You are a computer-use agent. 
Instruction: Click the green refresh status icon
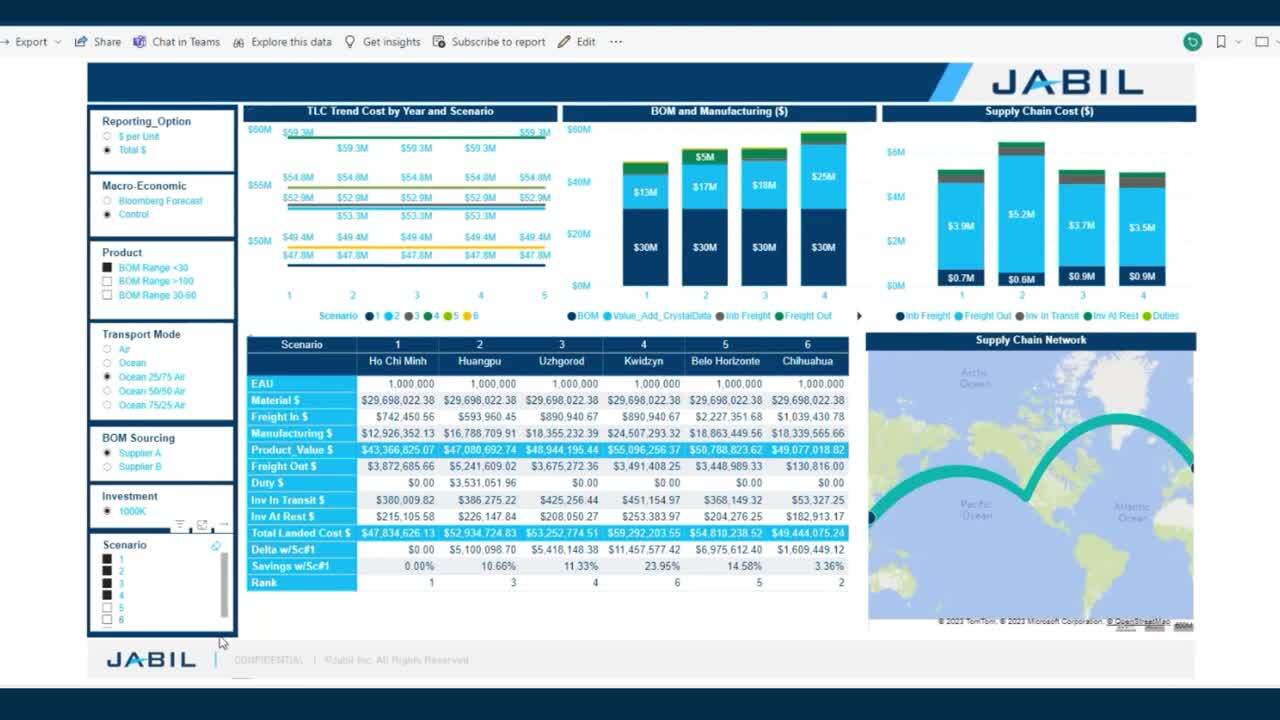click(1192, 42)
